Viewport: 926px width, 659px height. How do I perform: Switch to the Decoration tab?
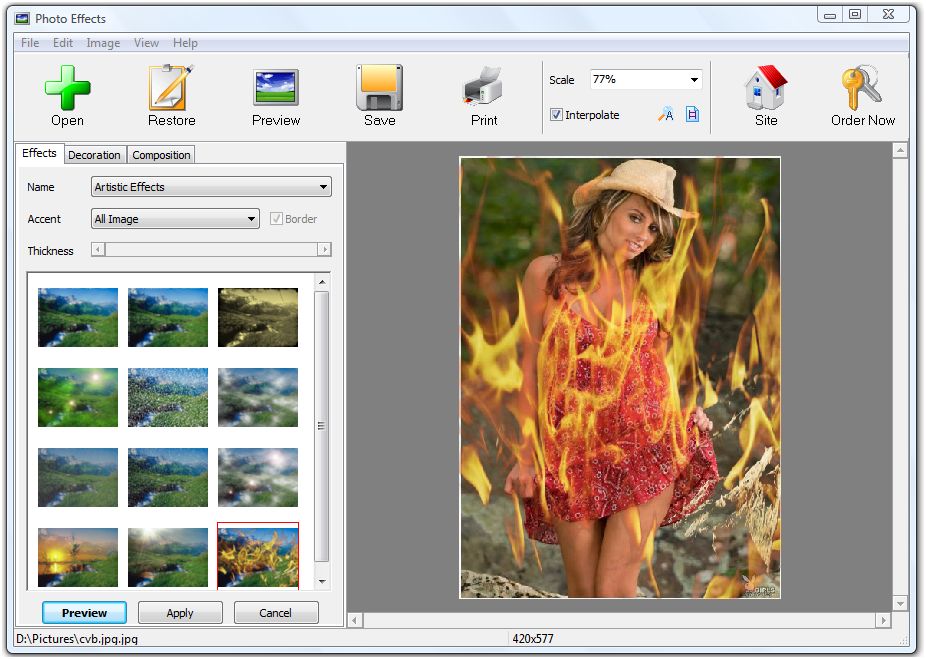[94, 155]
